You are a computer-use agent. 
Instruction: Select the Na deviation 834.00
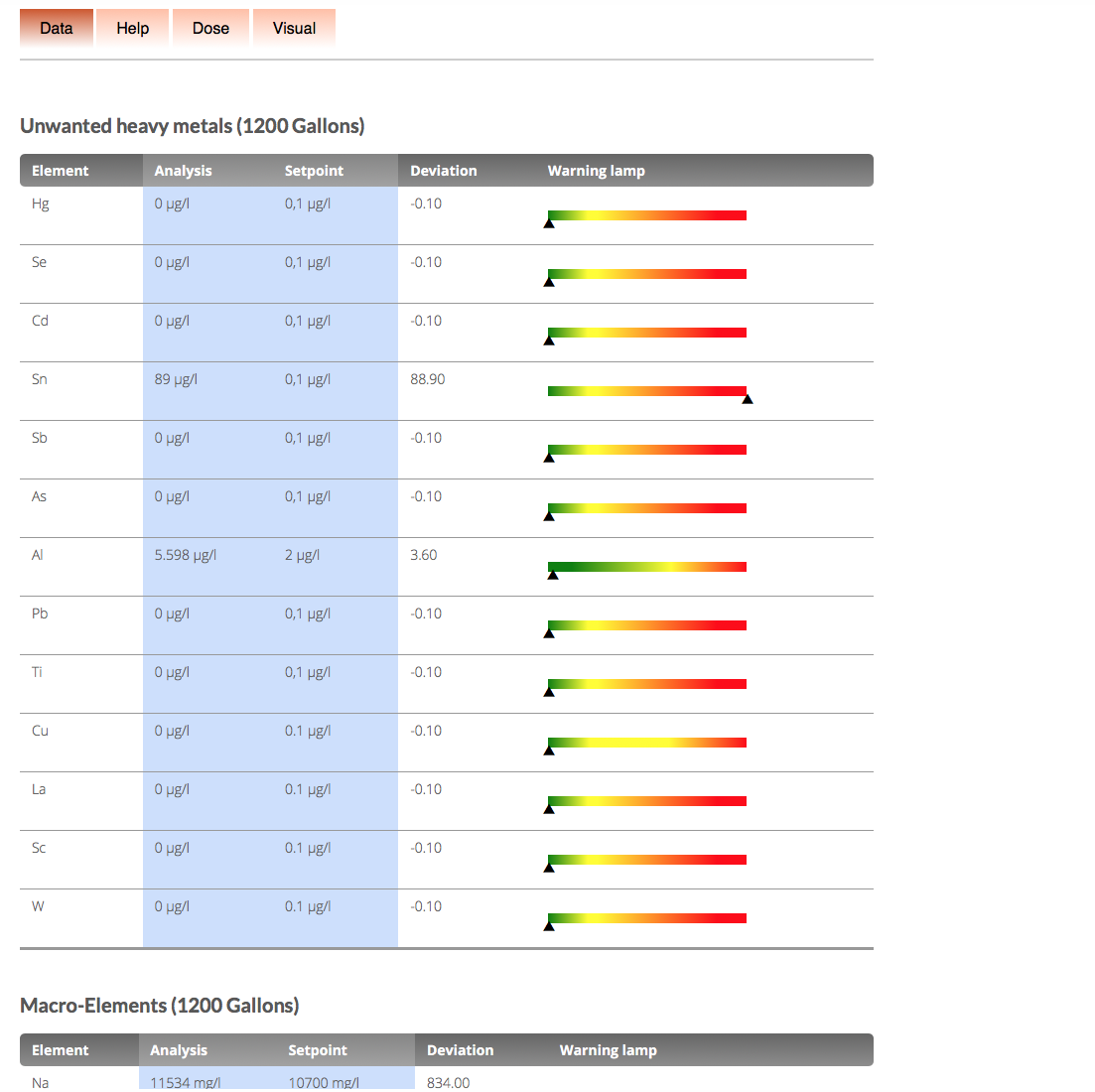(x=449, y=1083)
